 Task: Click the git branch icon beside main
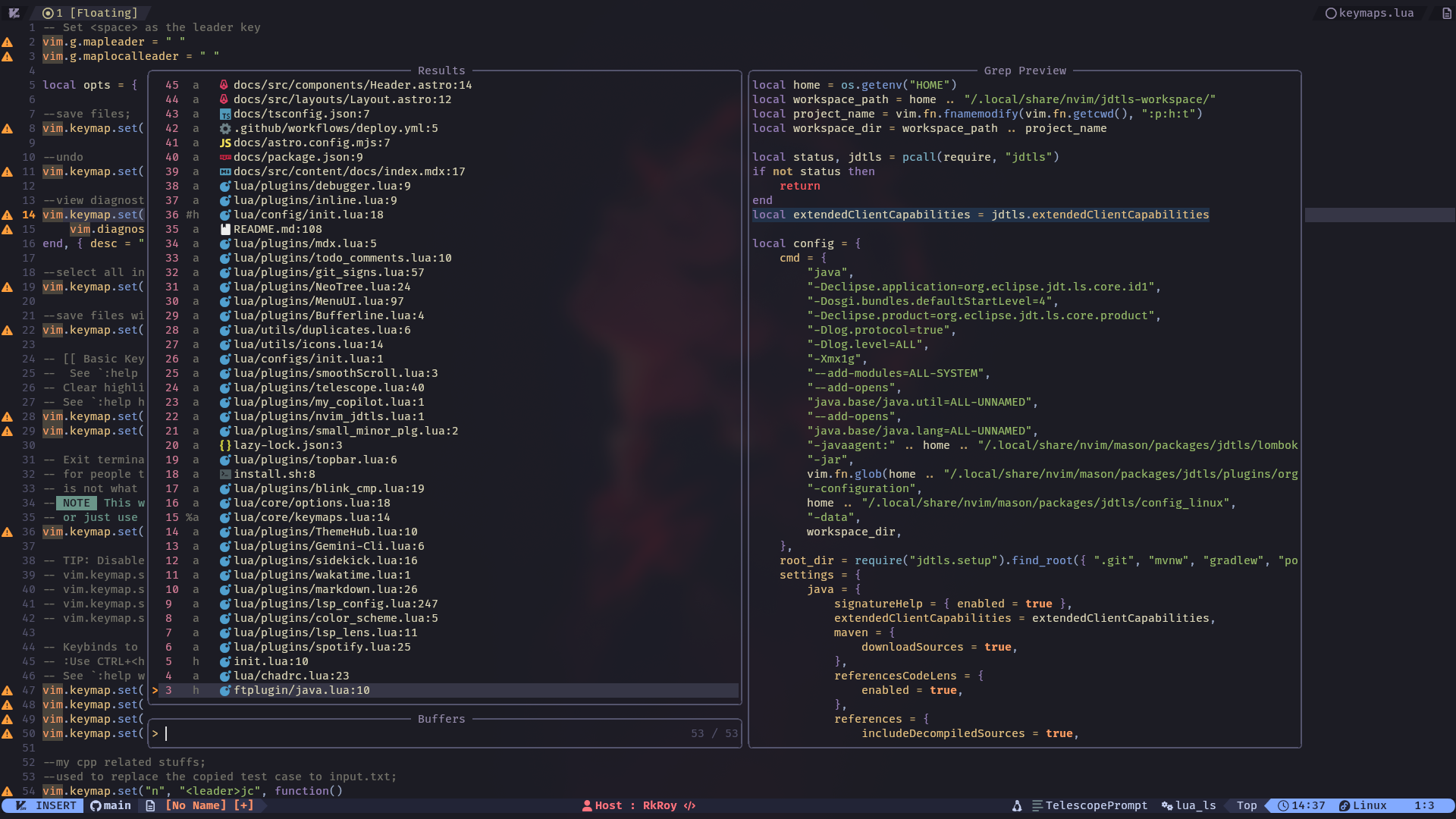(96, 805)
